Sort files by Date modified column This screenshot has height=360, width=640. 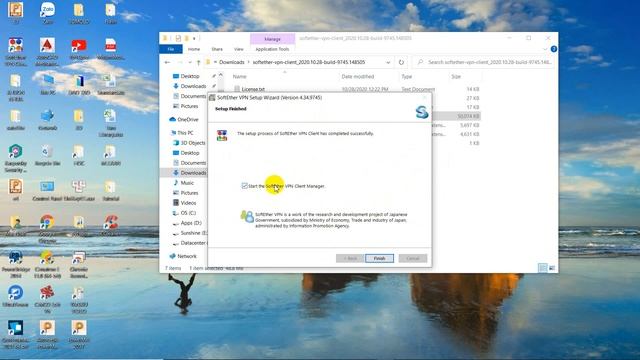[x=358, y=77]
